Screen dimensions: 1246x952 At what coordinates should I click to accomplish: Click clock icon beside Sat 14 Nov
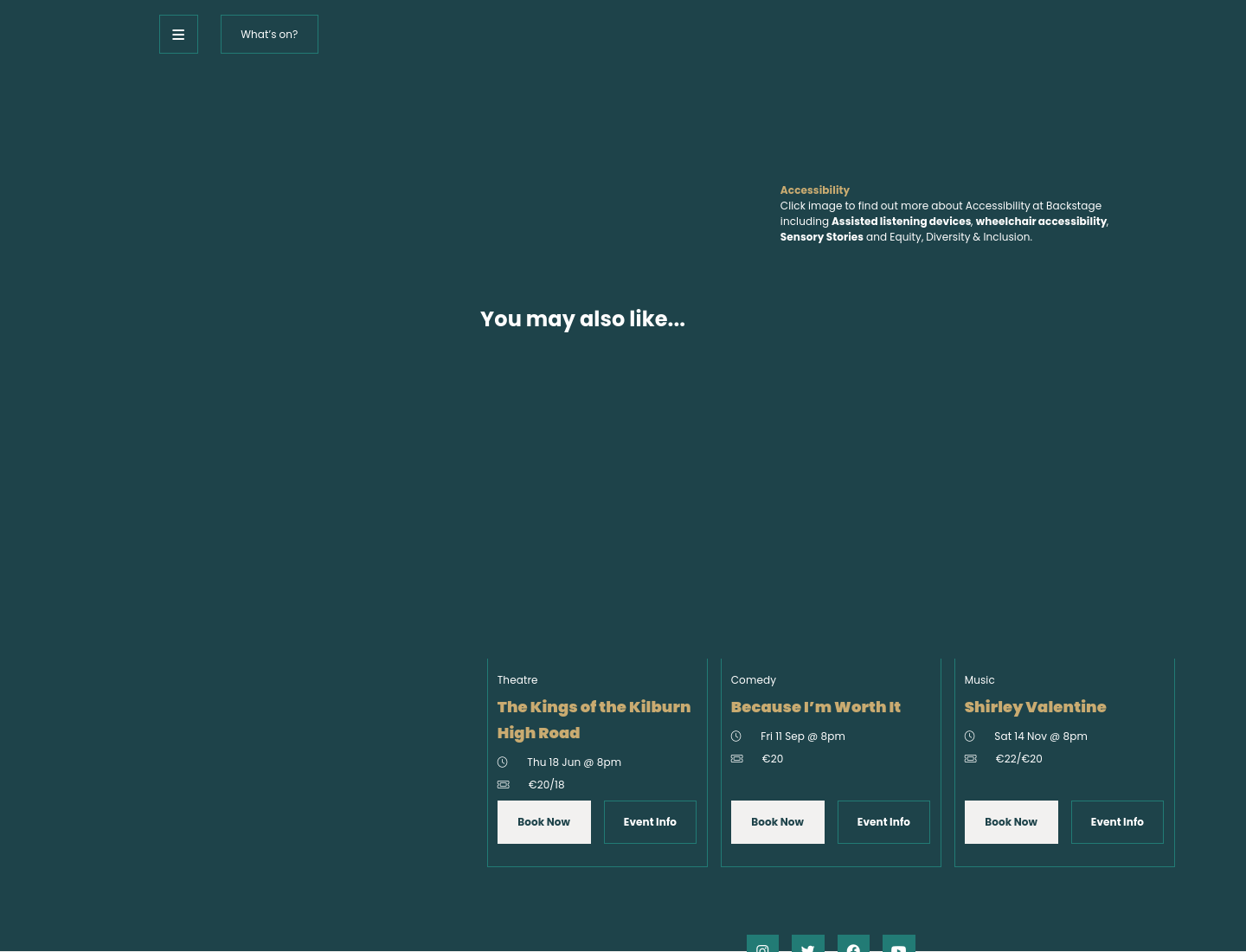(970, 737)
